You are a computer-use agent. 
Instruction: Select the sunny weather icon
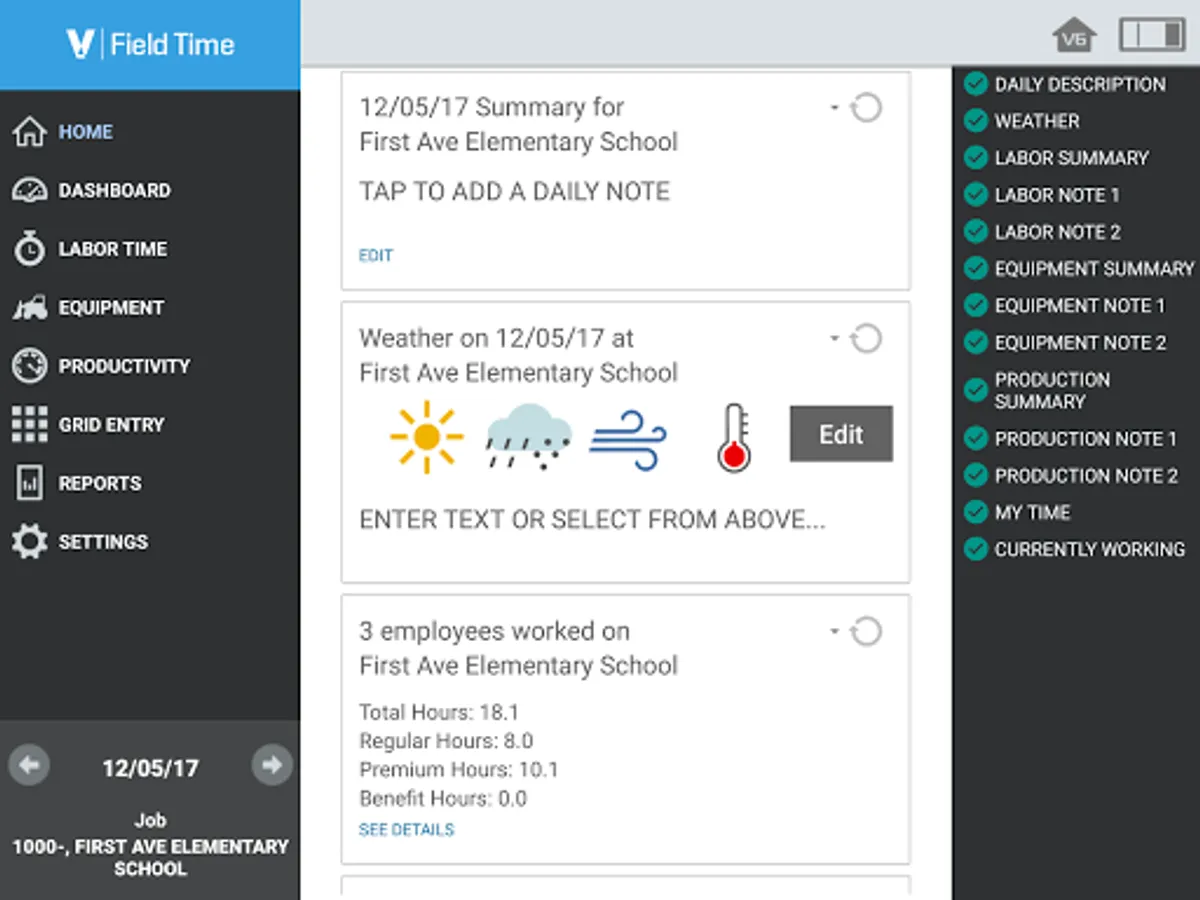click(x=427, y=436)
